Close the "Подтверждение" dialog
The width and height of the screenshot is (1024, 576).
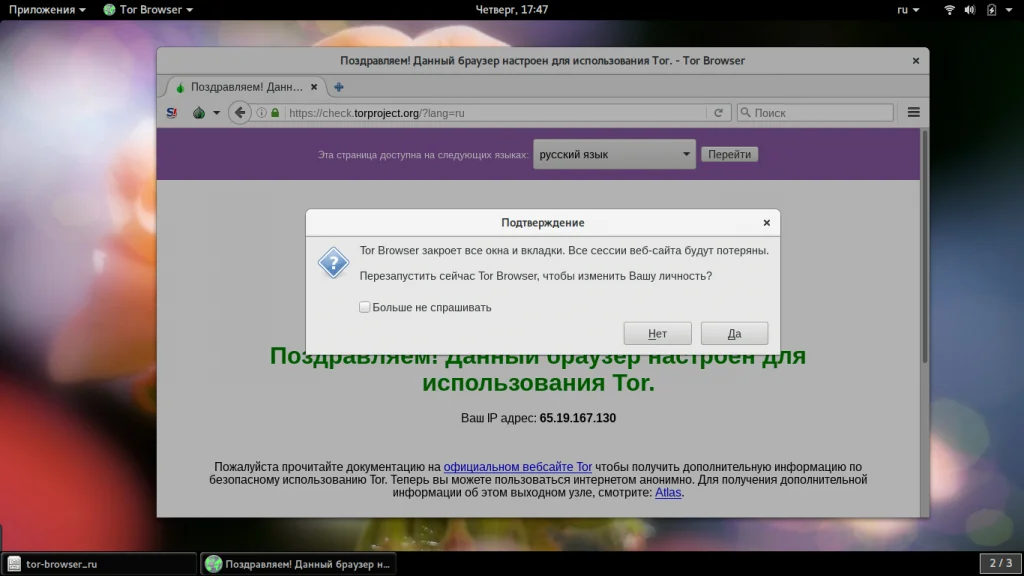pos(767,223)
